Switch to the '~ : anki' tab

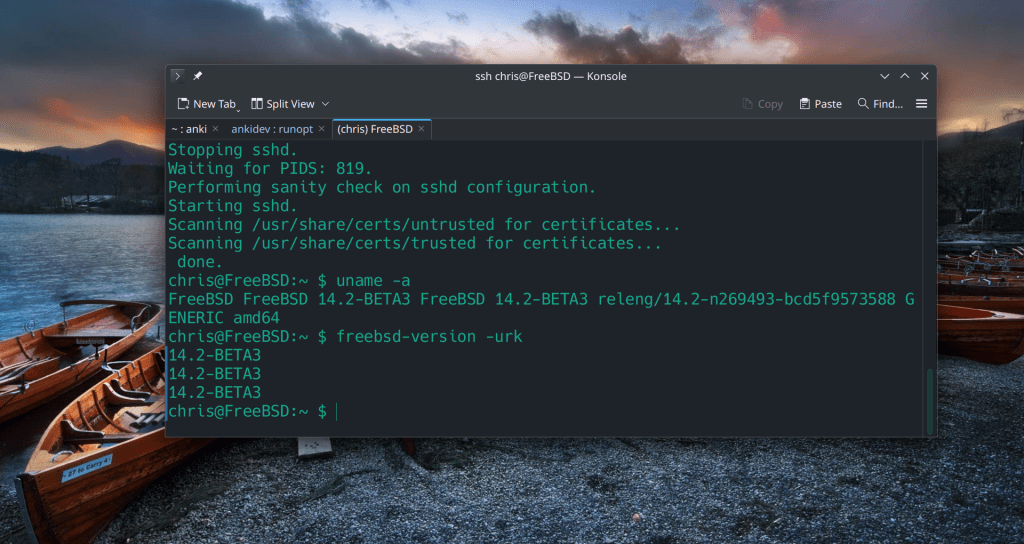[187, 129]
